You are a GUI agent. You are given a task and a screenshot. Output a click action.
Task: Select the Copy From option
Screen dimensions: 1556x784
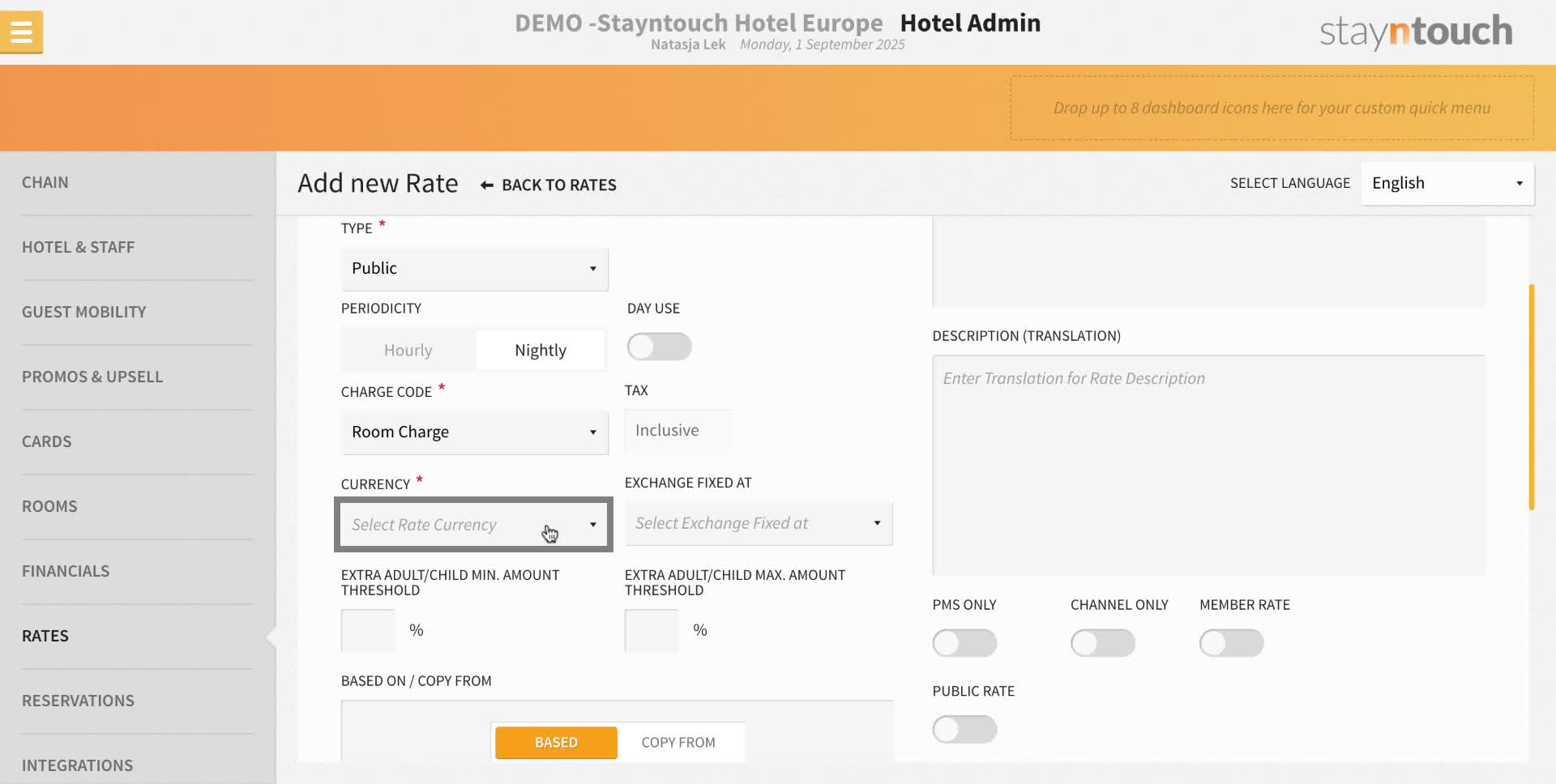[x=678, y=743]
